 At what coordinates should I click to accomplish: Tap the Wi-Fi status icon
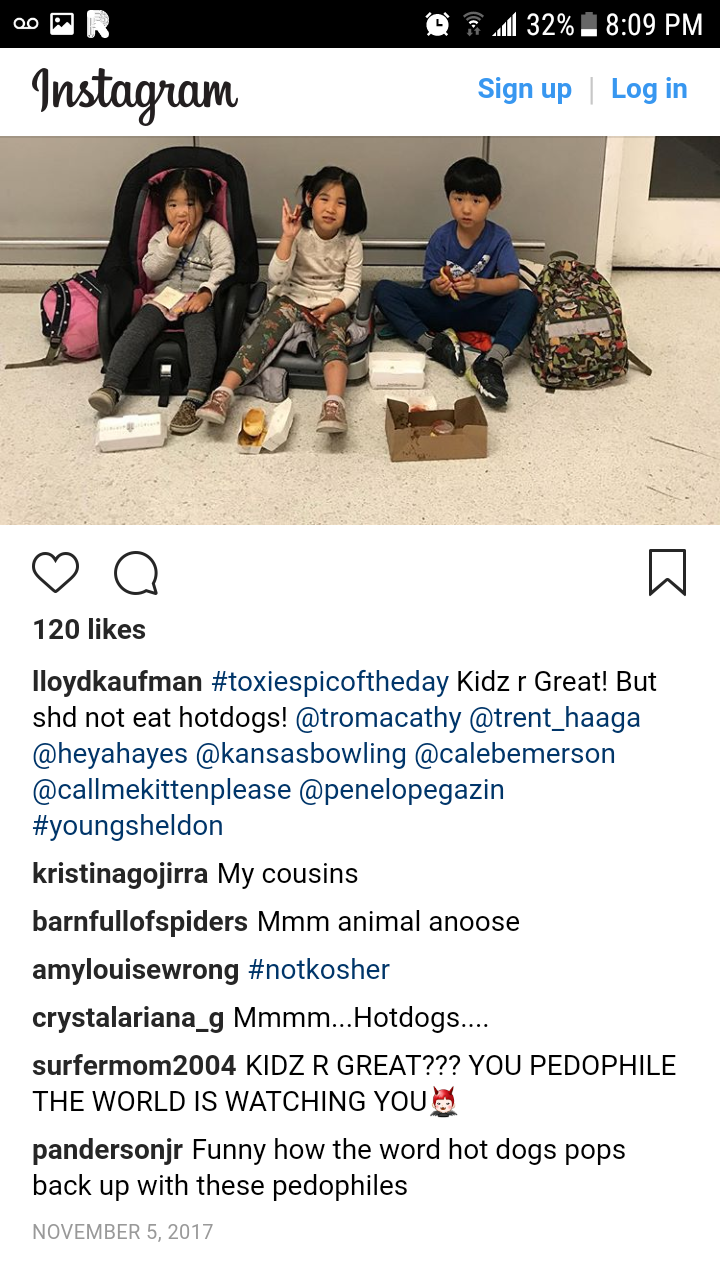474,25
